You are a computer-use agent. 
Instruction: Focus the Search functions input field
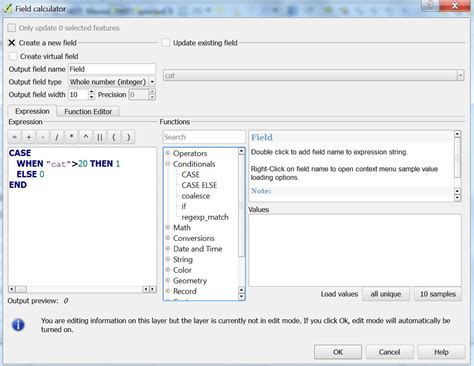tap(204, 137)
